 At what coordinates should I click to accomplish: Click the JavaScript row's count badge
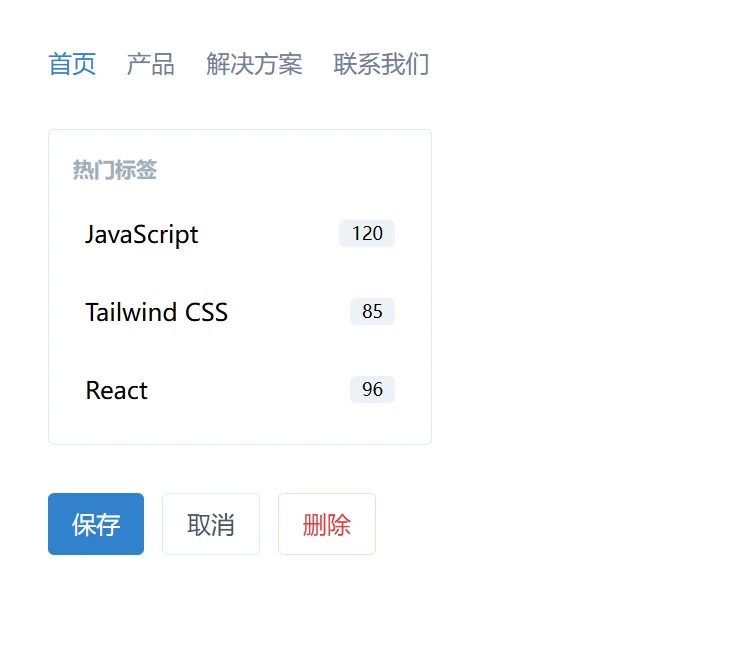pos(367,234)
